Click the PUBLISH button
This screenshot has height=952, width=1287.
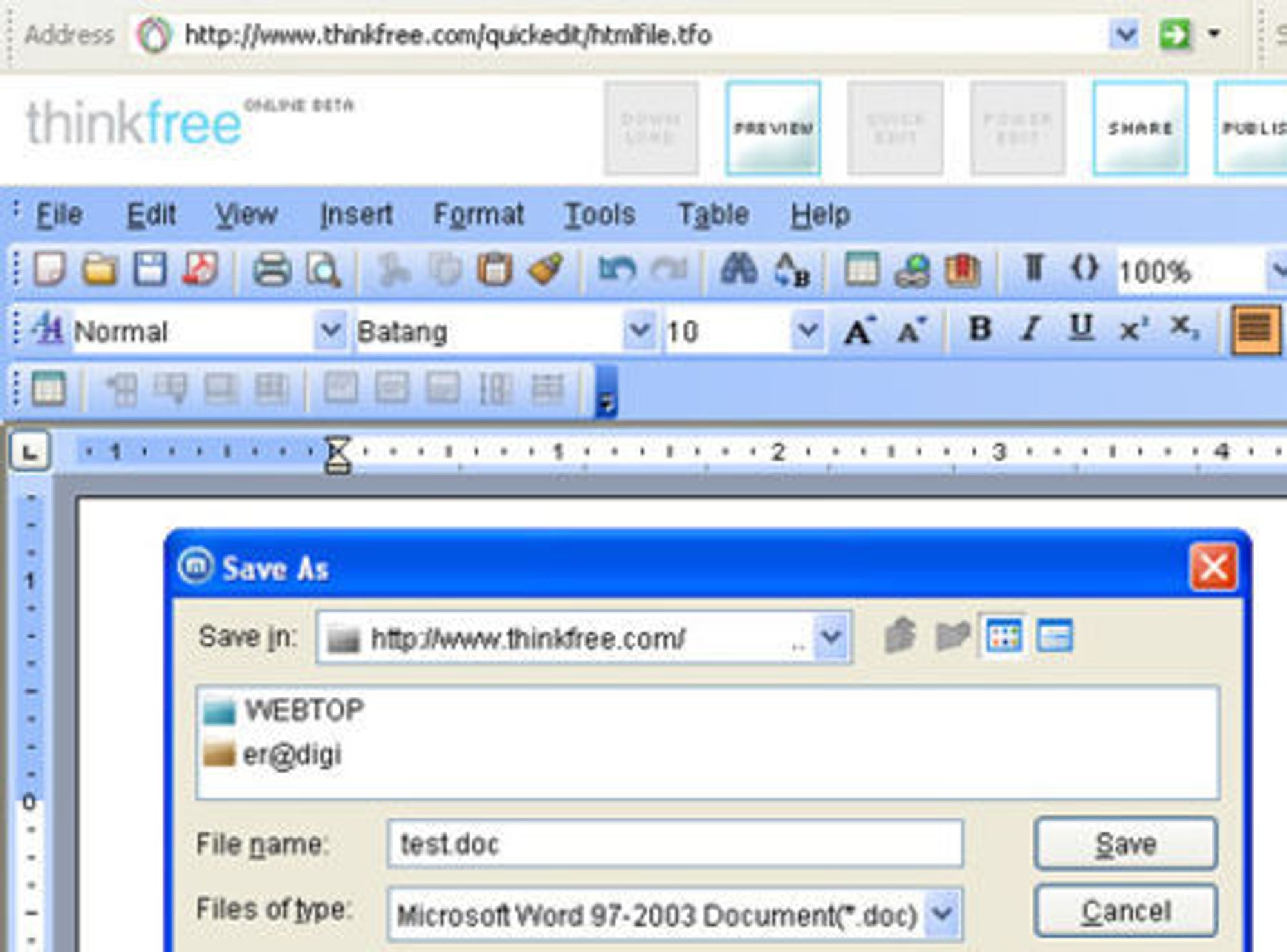pyautogui.click(x=1251, y=128)
